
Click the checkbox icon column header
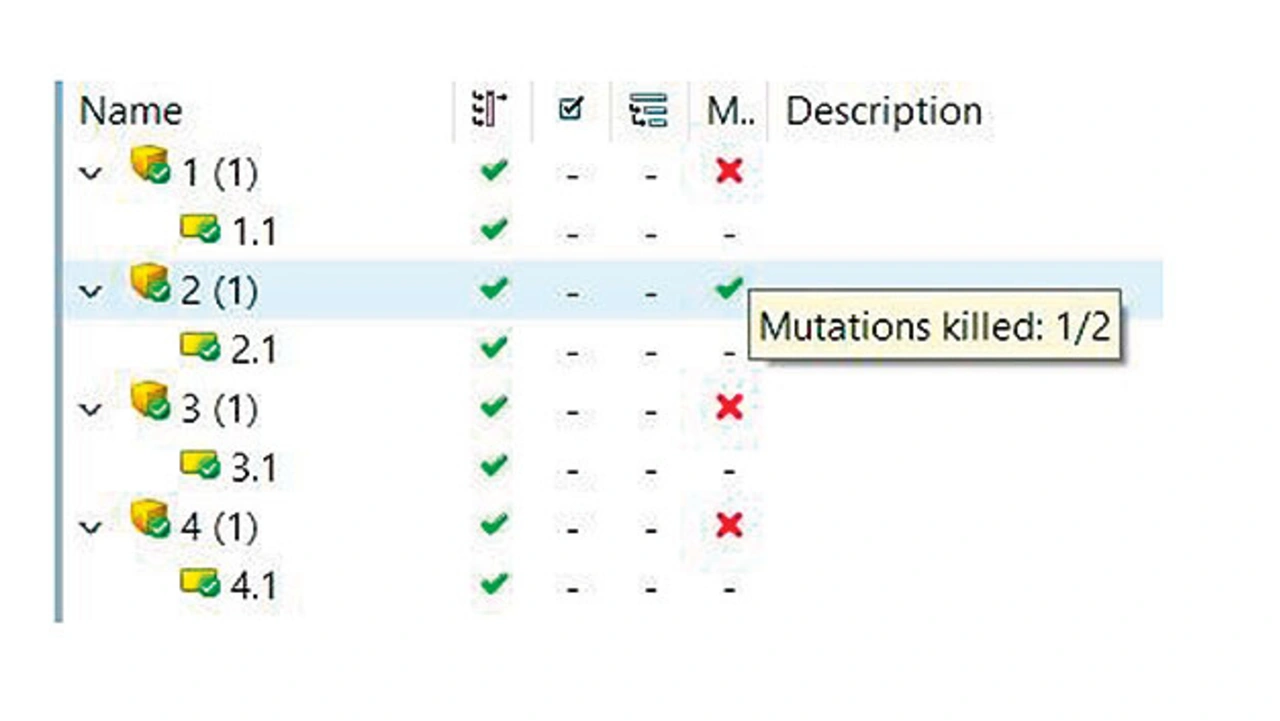[x=570, y=109]
